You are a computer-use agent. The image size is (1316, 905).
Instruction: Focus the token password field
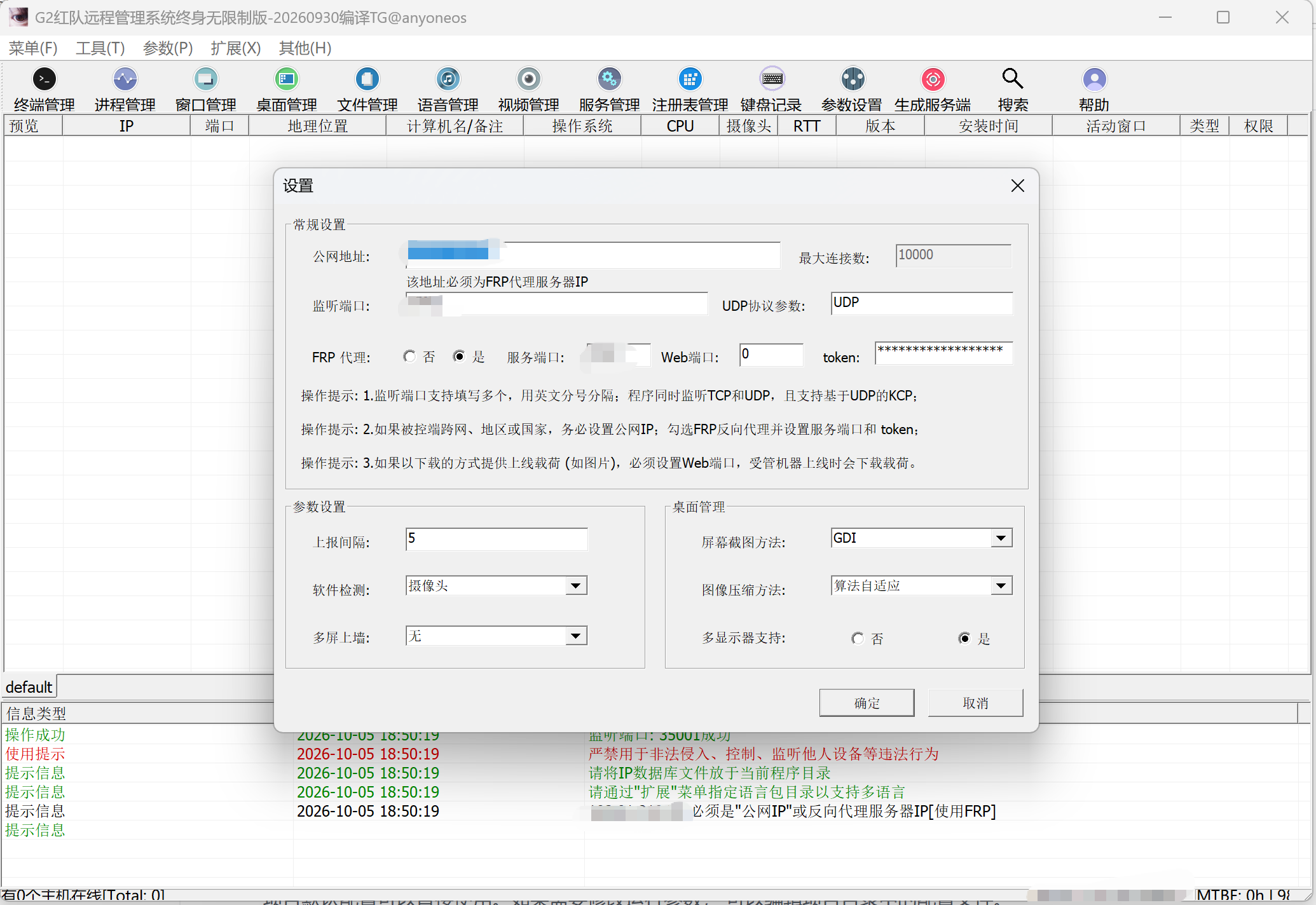pos(943,353)
